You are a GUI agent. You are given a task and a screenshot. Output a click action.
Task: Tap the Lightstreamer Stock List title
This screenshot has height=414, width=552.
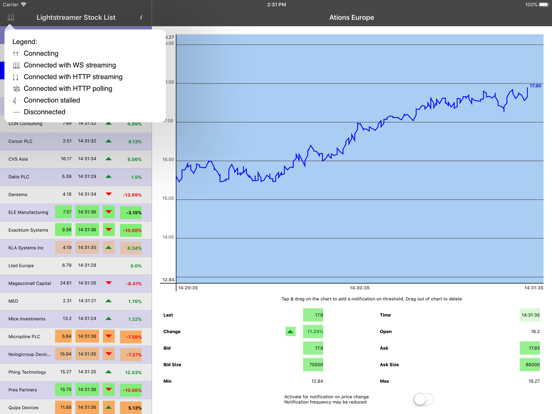[x=76, y=17]
